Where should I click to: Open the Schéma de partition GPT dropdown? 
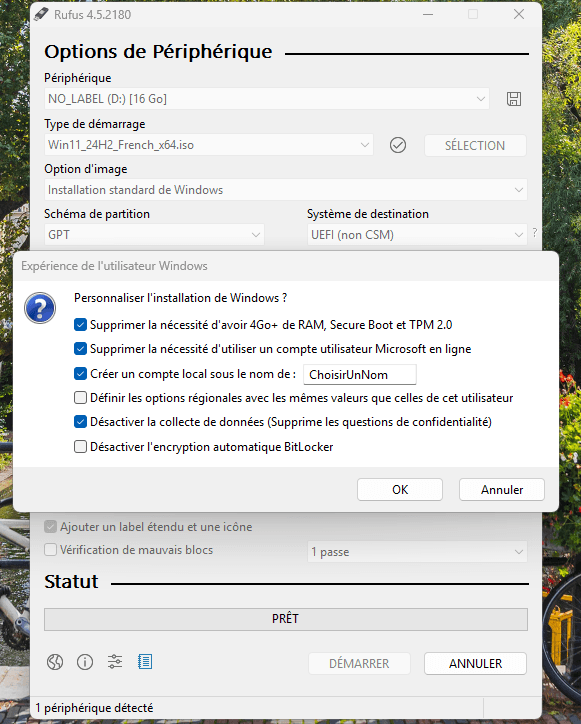pyautogui.click(x=154, y=235)
